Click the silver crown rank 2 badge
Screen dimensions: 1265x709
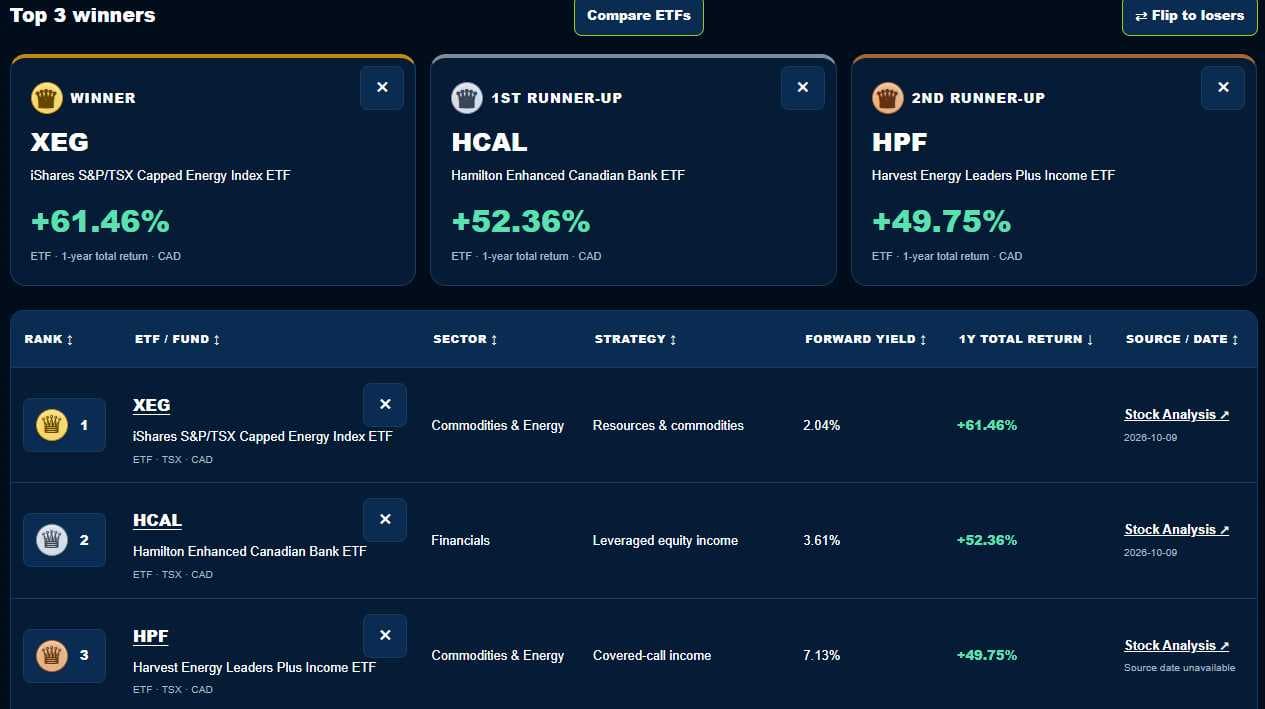tap(64, 540)
